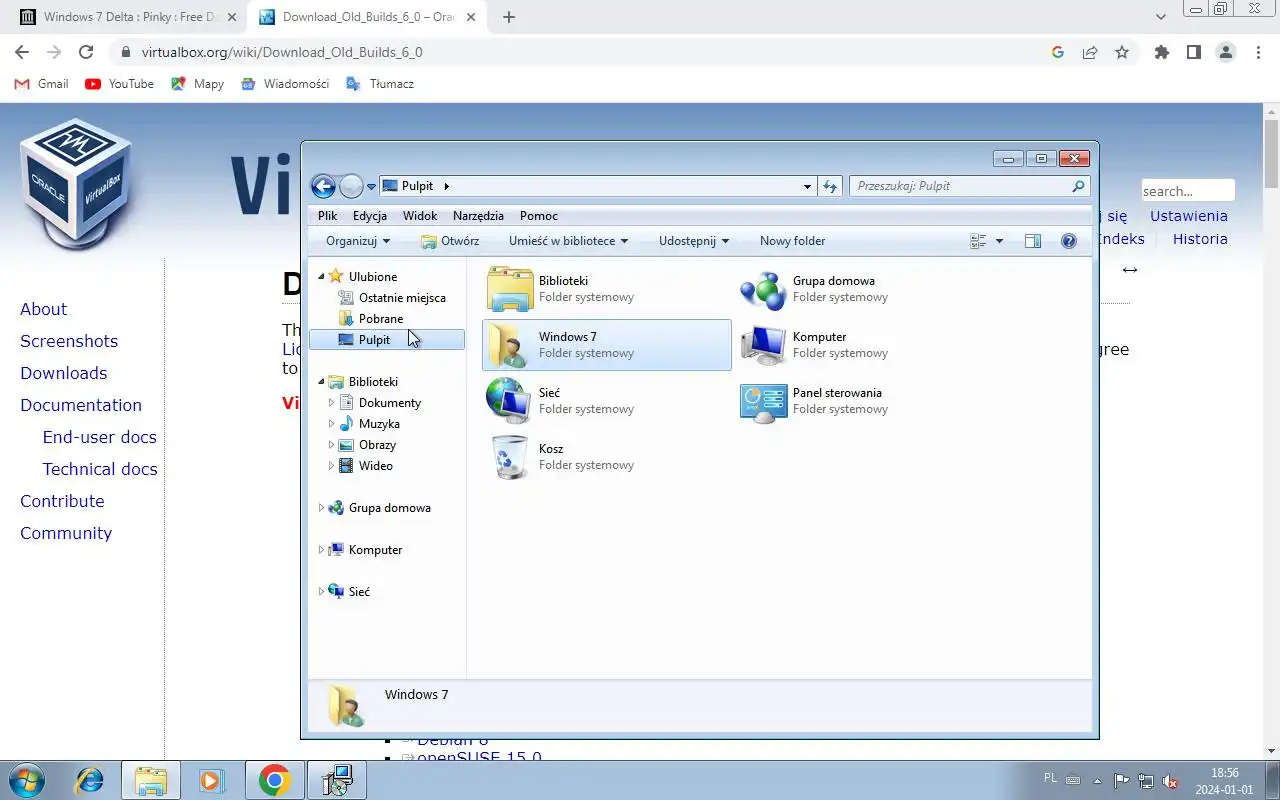Image resolution: width=1280 pixels, height=800 pixels.
Task: Open Umieść w bibliotece dropdown
Action: point(568,241)
